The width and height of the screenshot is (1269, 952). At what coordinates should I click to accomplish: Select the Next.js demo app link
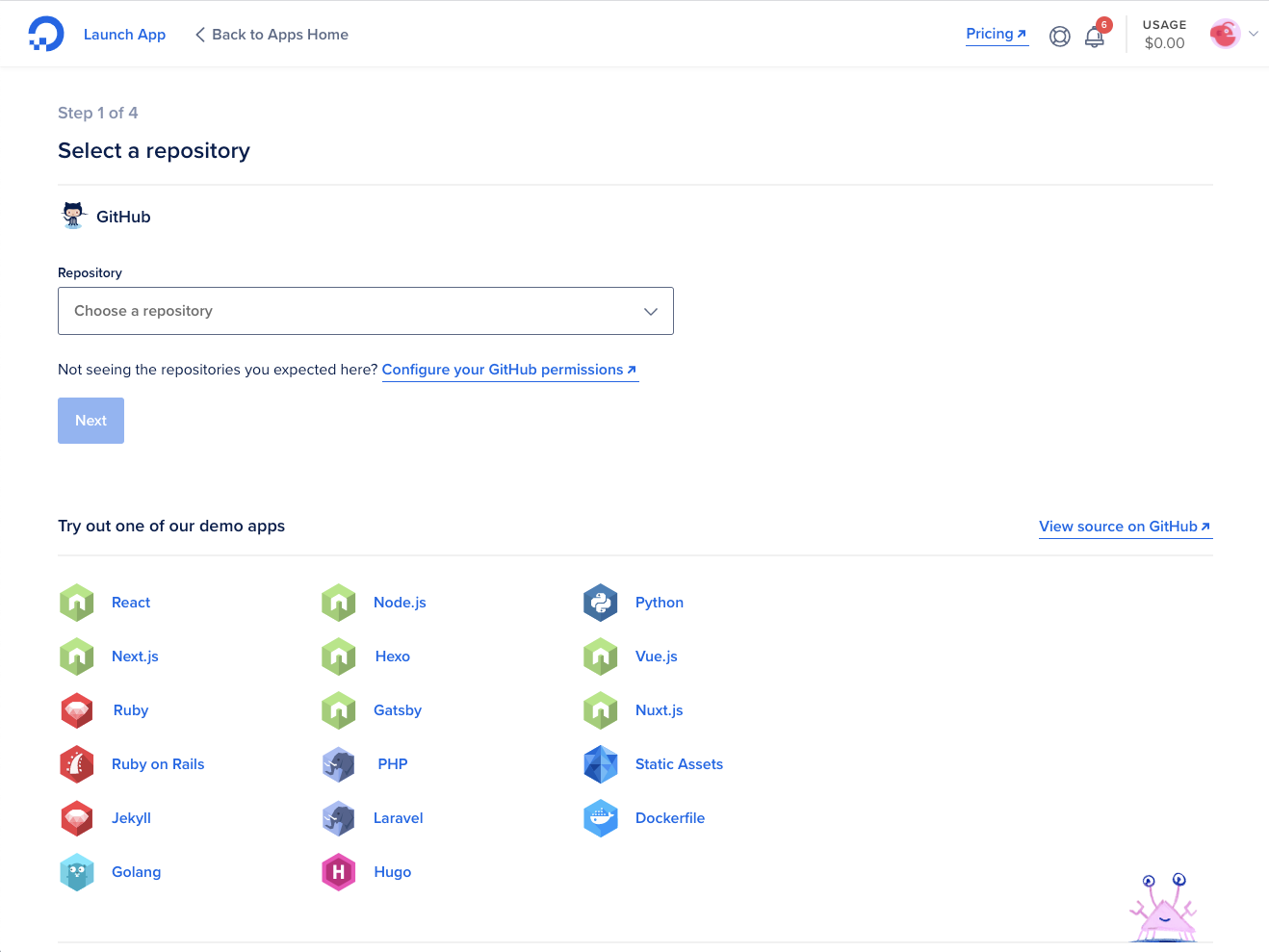point(135,656)
